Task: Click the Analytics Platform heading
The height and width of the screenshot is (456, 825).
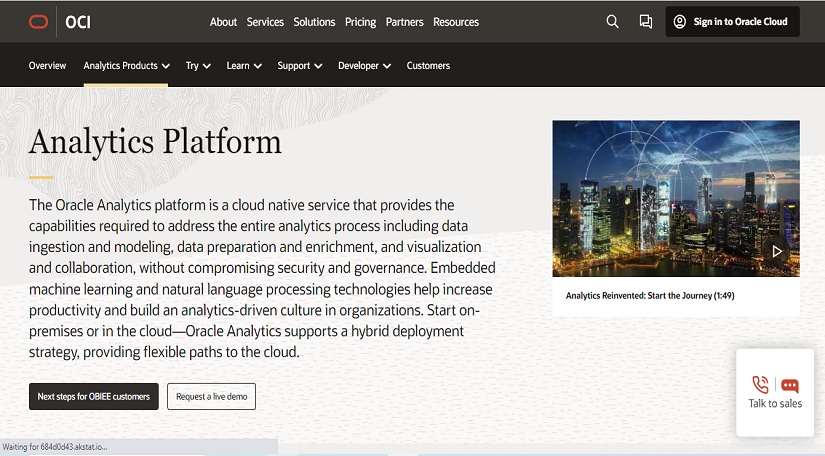Action: coord(155,142)
